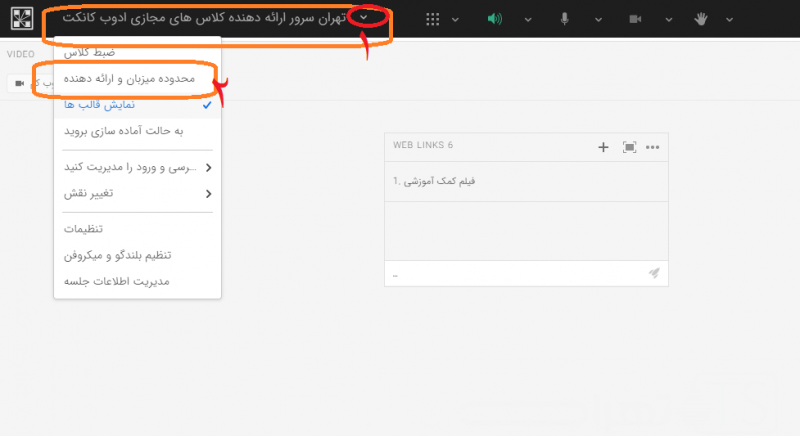800x436 pixels.
Task: Toggle the microphone icon
Action: 564,19
